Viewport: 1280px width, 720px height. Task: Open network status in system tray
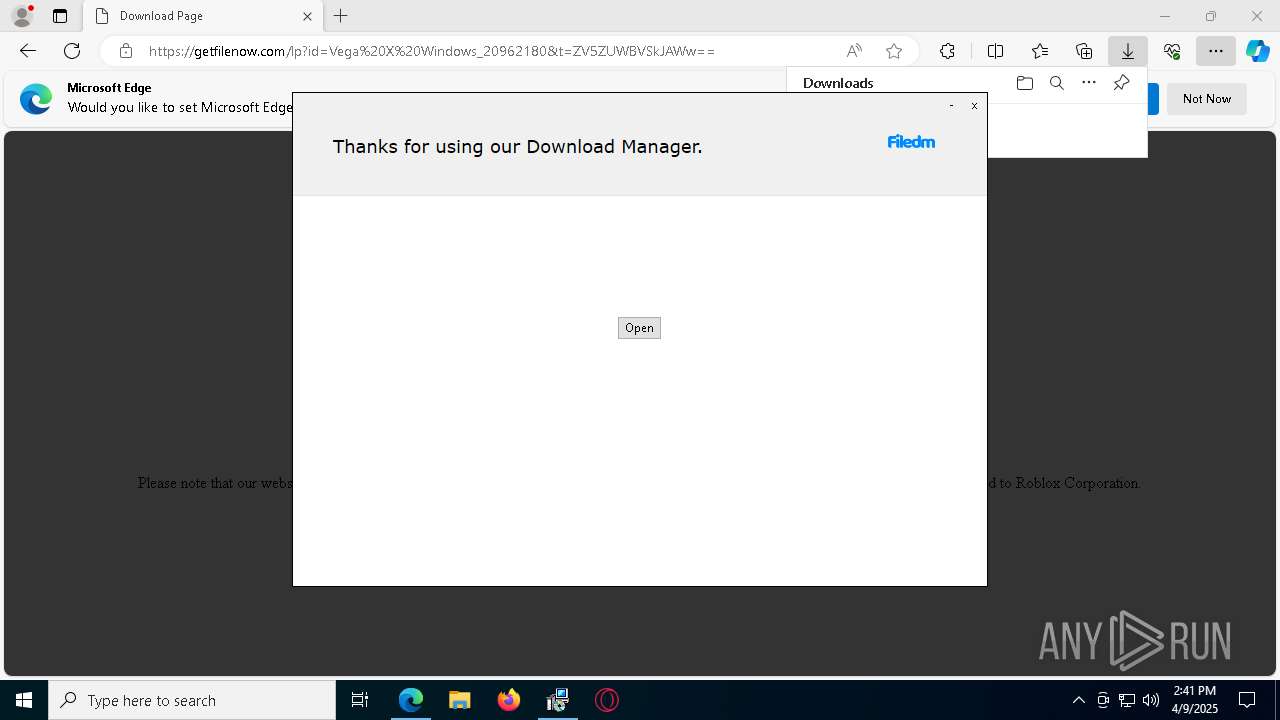(x=1127, y=700)
